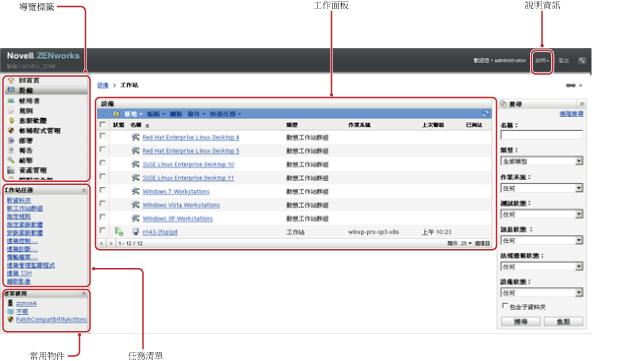Go to previous page in devices list

click(x=102, y=243)
